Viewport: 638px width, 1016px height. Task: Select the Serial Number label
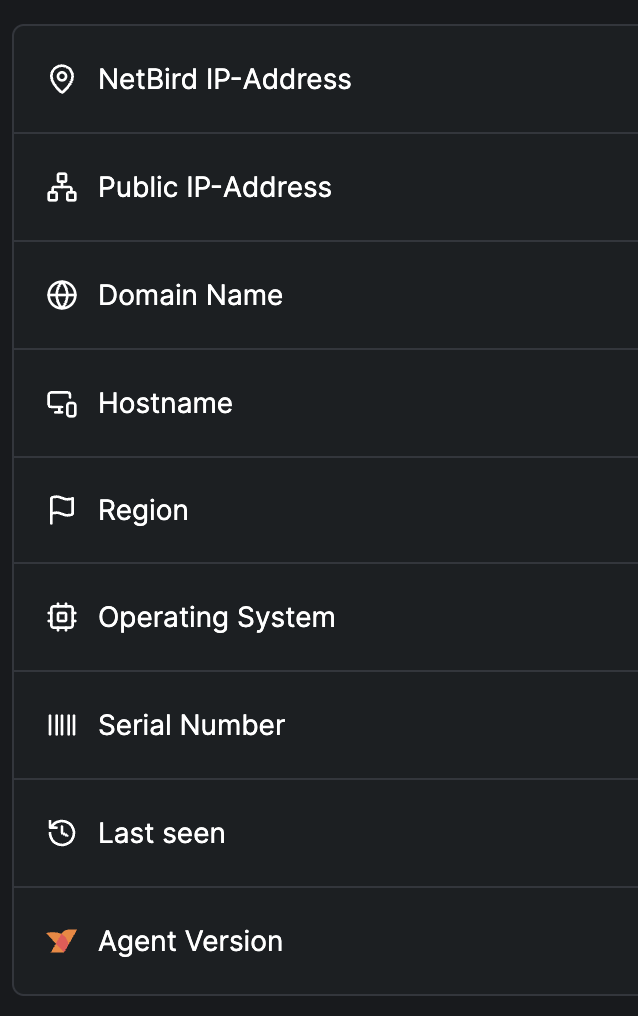[x=192, y=725]
